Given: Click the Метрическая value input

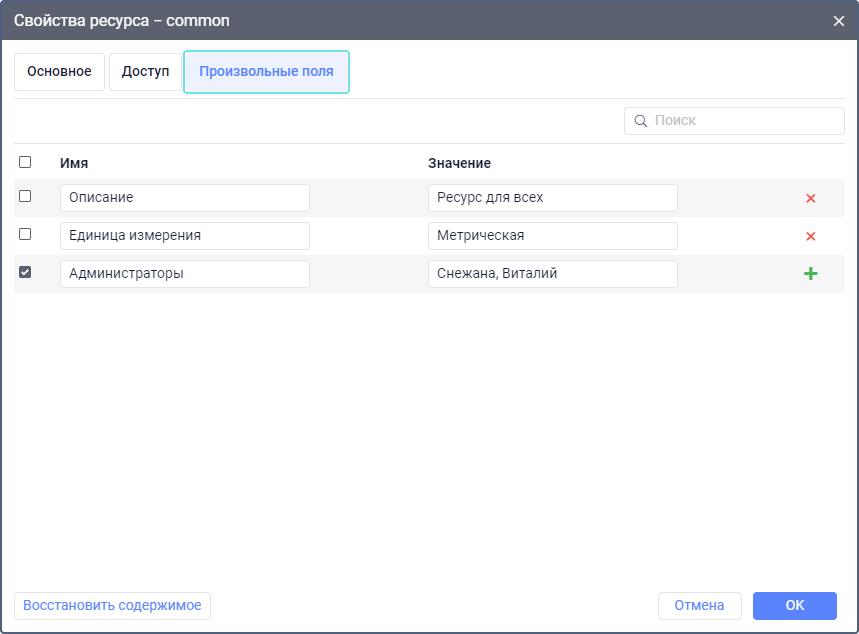Looking at the screenshot, I should pyautogui.click(x=552, y=236).
